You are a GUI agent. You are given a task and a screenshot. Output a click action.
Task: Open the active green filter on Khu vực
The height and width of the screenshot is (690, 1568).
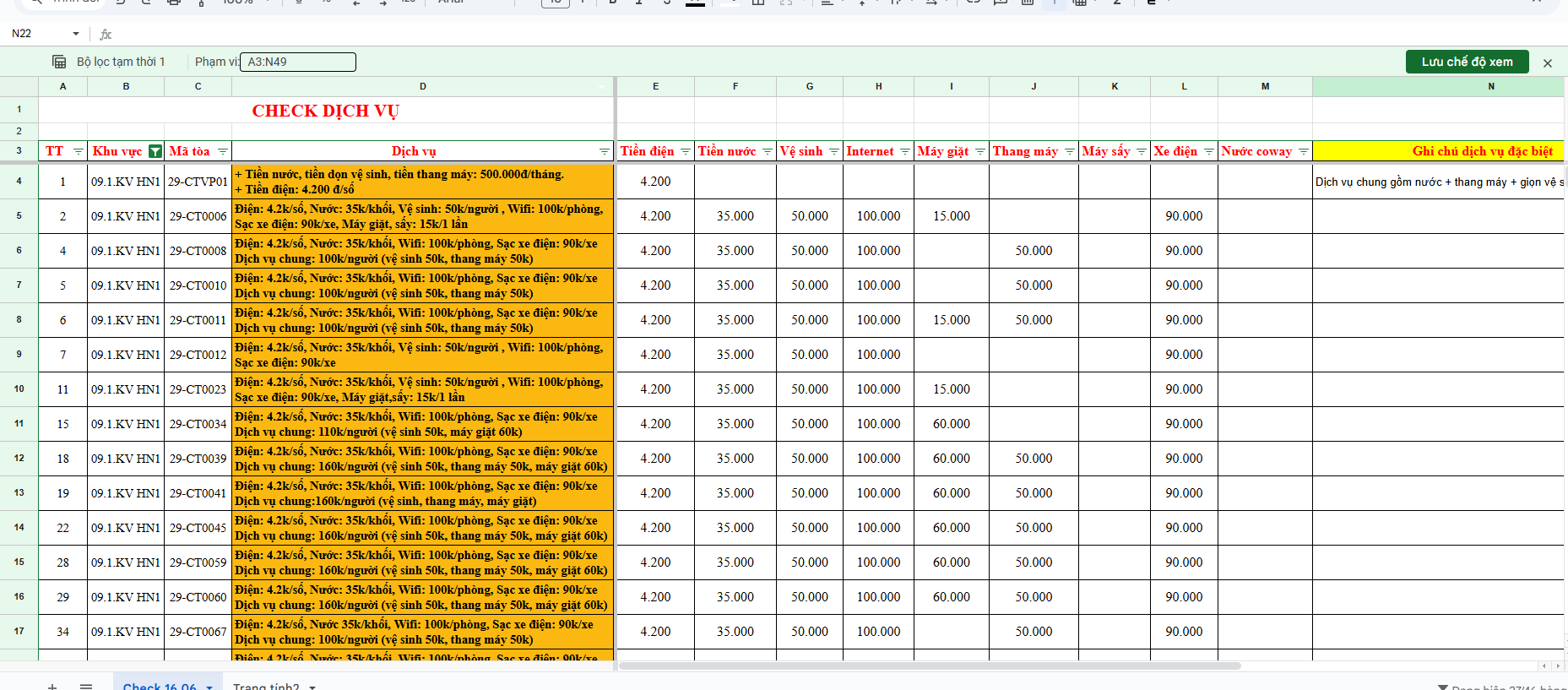click(155, 151)
